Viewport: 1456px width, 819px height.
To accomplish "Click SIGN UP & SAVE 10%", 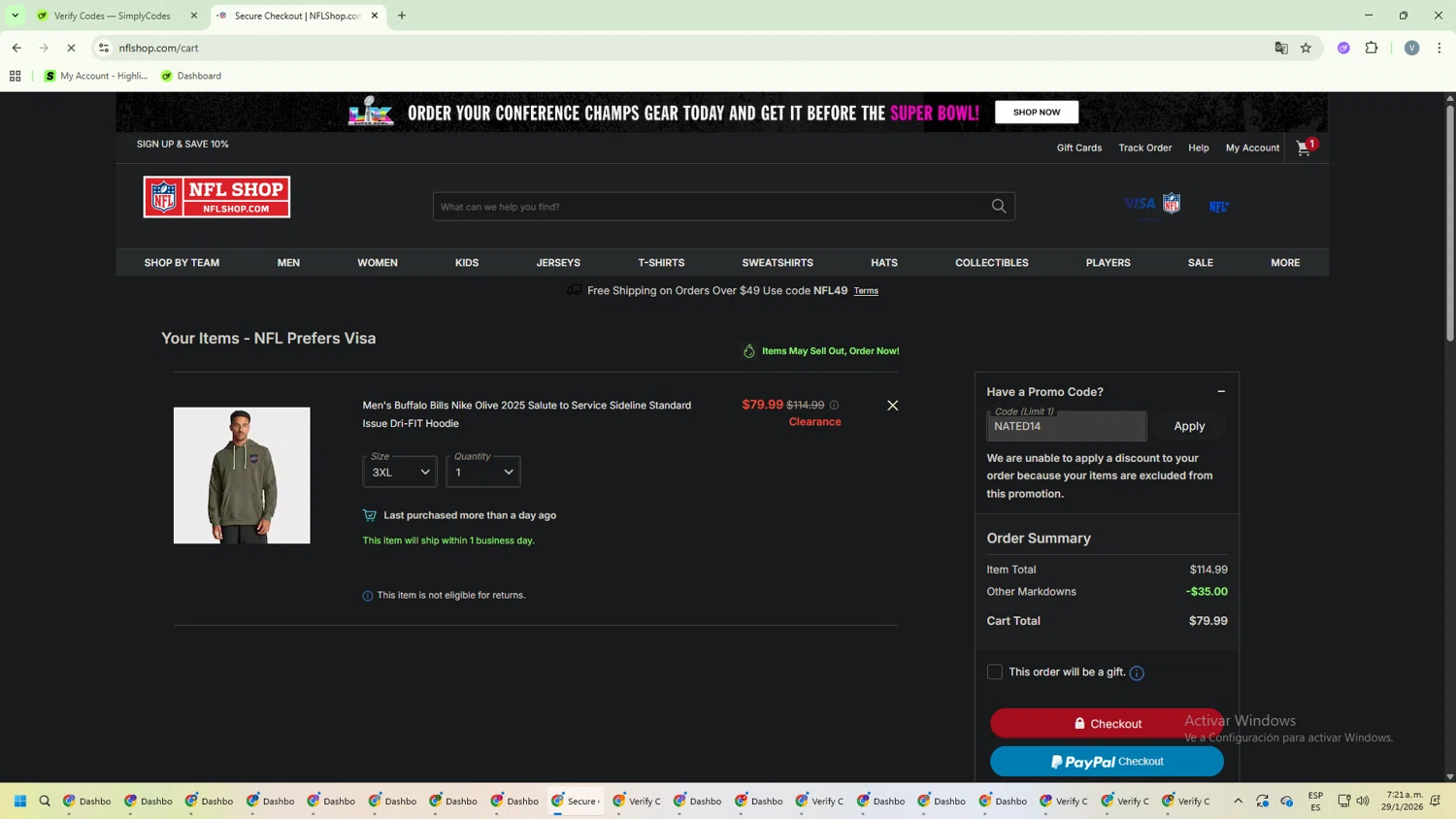I will pos(182,144).
